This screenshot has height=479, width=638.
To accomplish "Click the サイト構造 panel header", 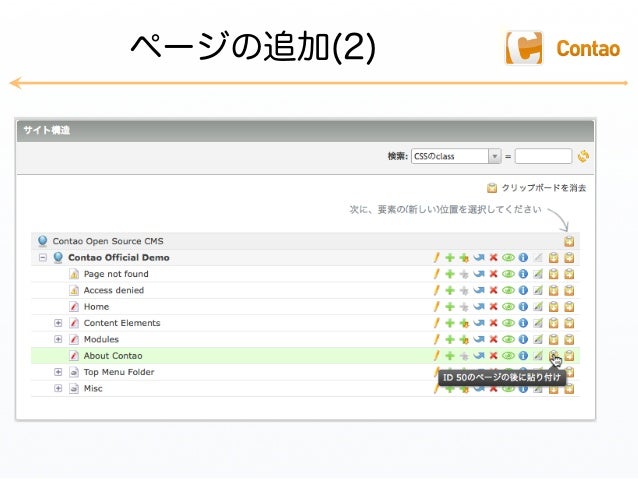I will point(305,131).
